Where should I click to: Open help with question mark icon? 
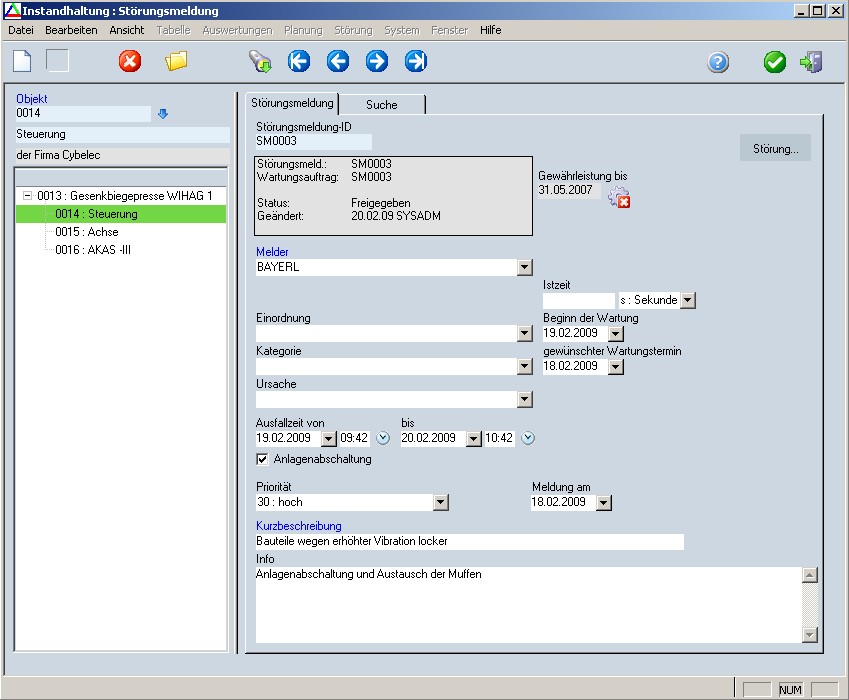click(718, 63)
